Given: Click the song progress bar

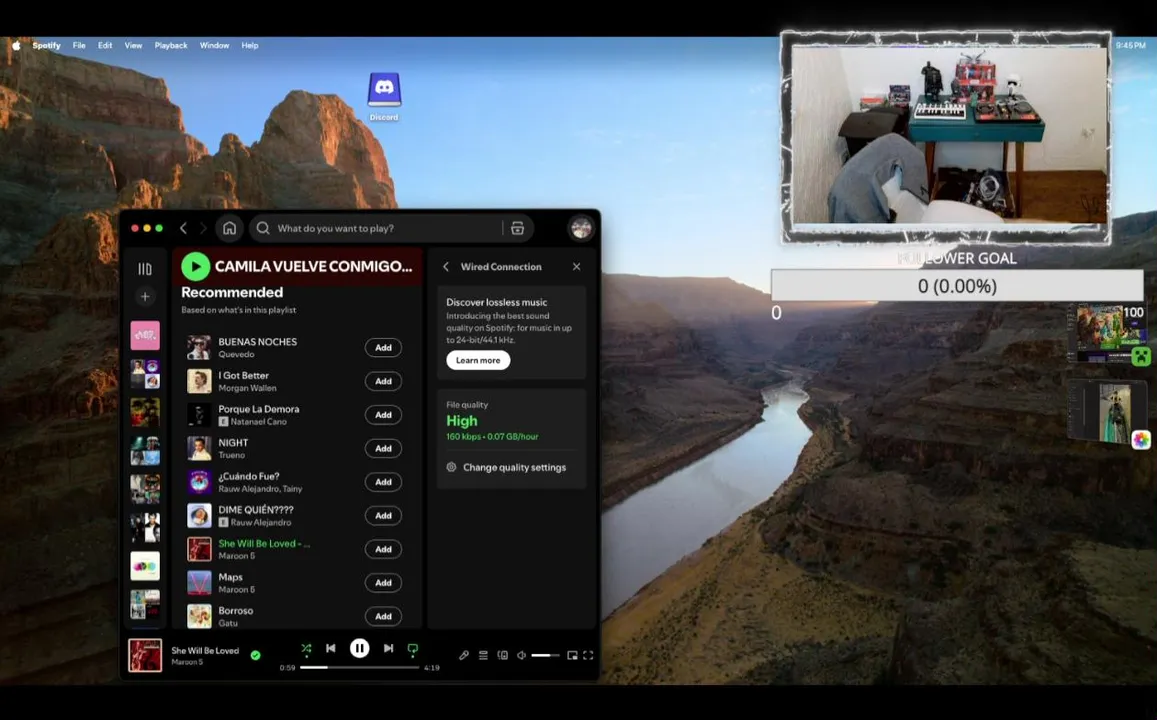Looking at the screenshot, I should click(359, 667).
